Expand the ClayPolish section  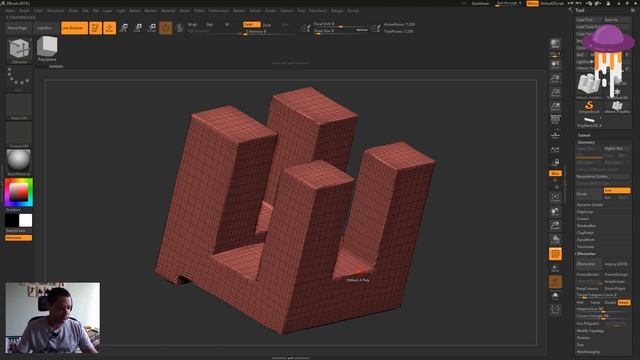(x=585, y=233)
